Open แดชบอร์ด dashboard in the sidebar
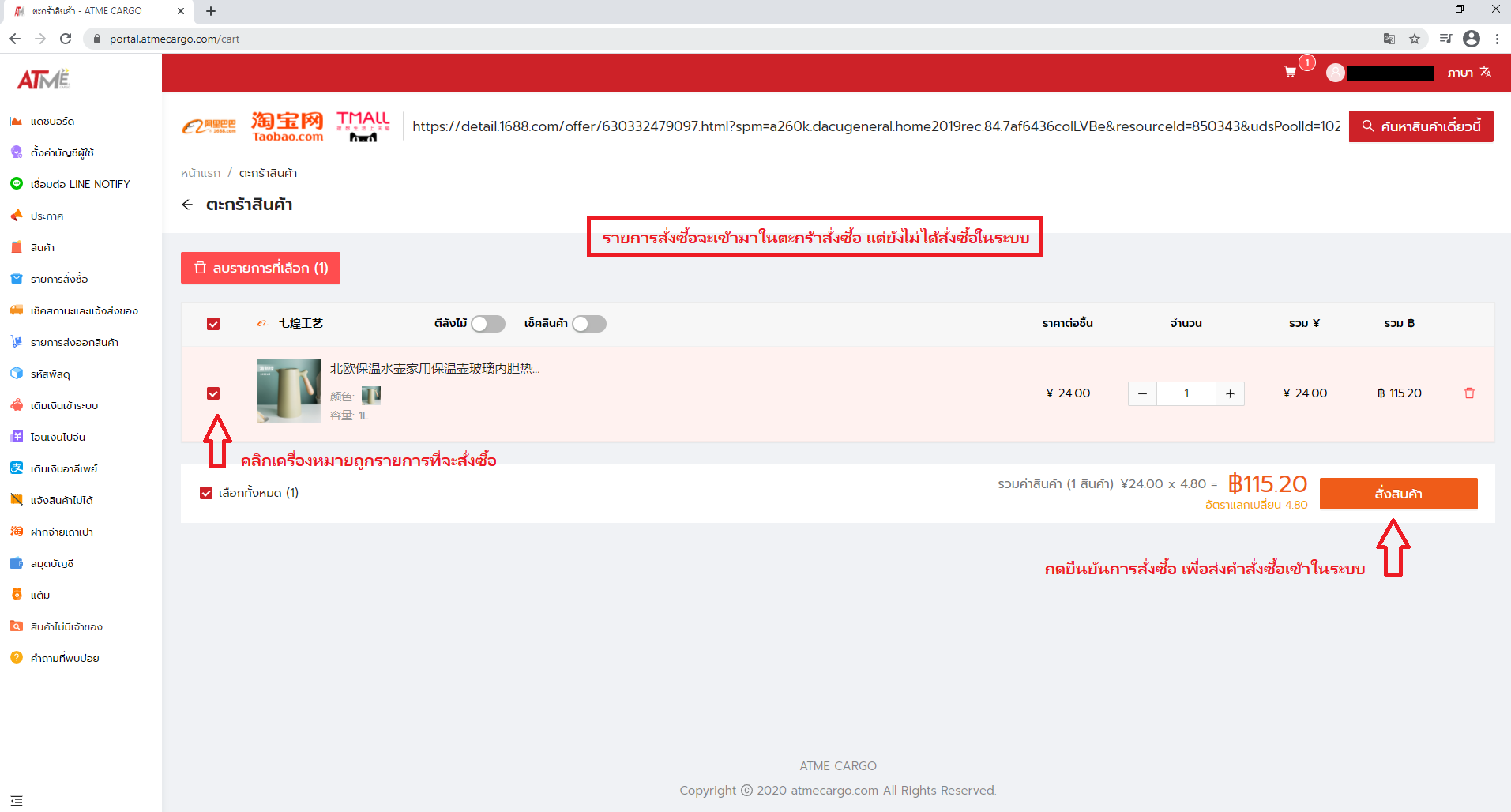This screenshot has width=1511, height=812. click(52, 121)
